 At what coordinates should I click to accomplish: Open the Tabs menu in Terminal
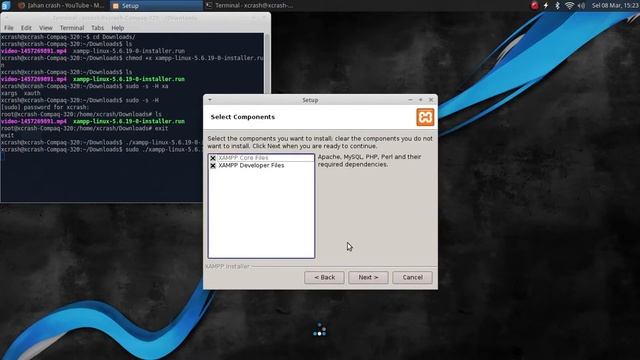[97, 28]
